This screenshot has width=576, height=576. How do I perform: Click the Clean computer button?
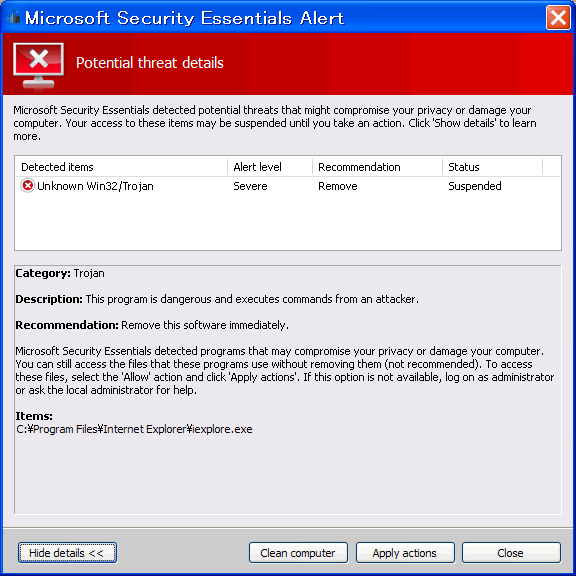point(298,552)
